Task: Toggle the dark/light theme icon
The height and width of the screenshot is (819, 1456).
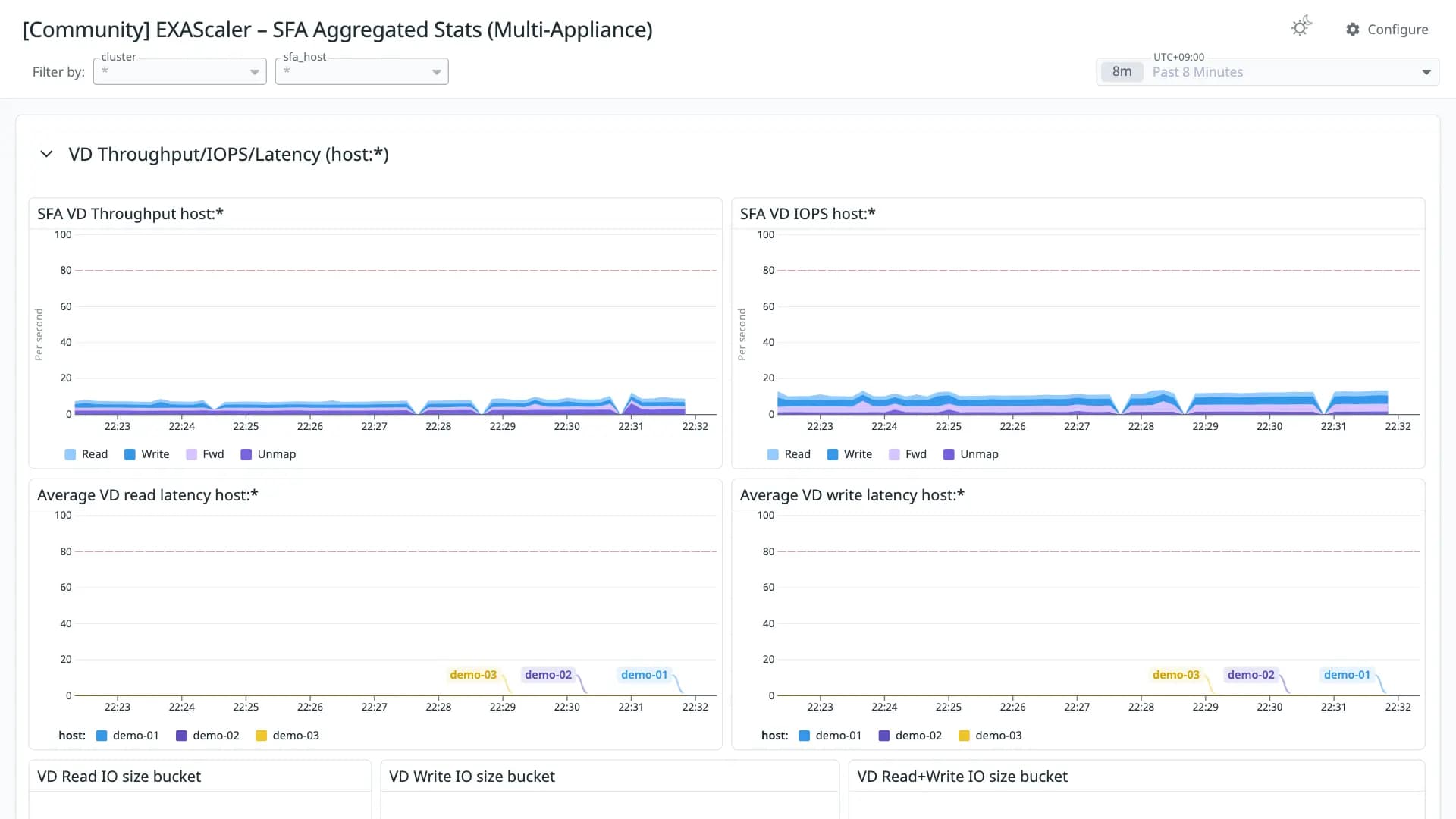Action: point(1301,27)
